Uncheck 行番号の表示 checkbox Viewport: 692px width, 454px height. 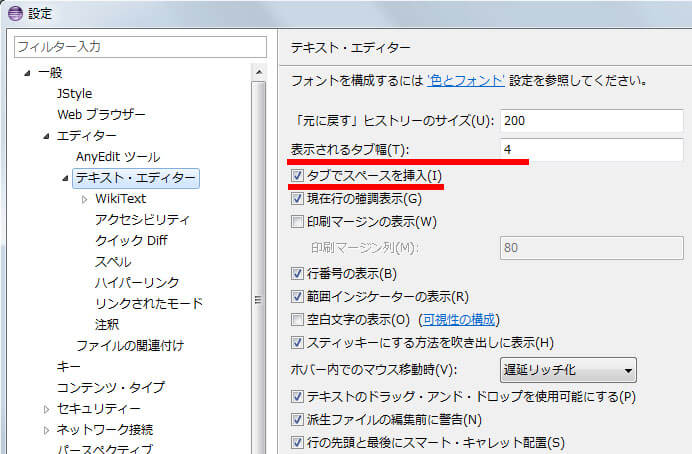coord(296,274)
